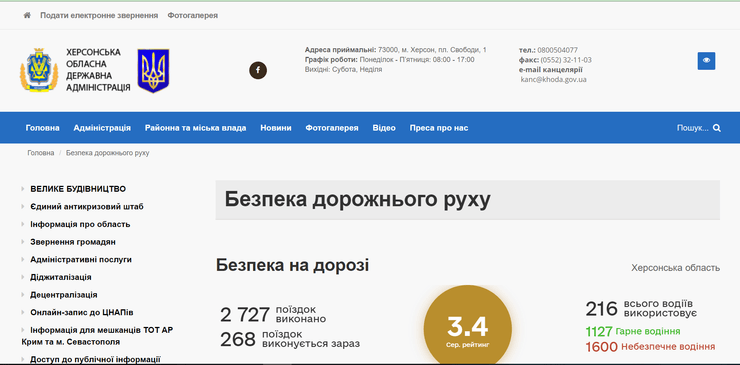Click 'ХЕРСОНСЬКА ОБЛАСНА ДЕРЖАВНА АДМІНІСТРАЦІЯ' title
Viewport: 740px width, 365px height.
[98, 70]
